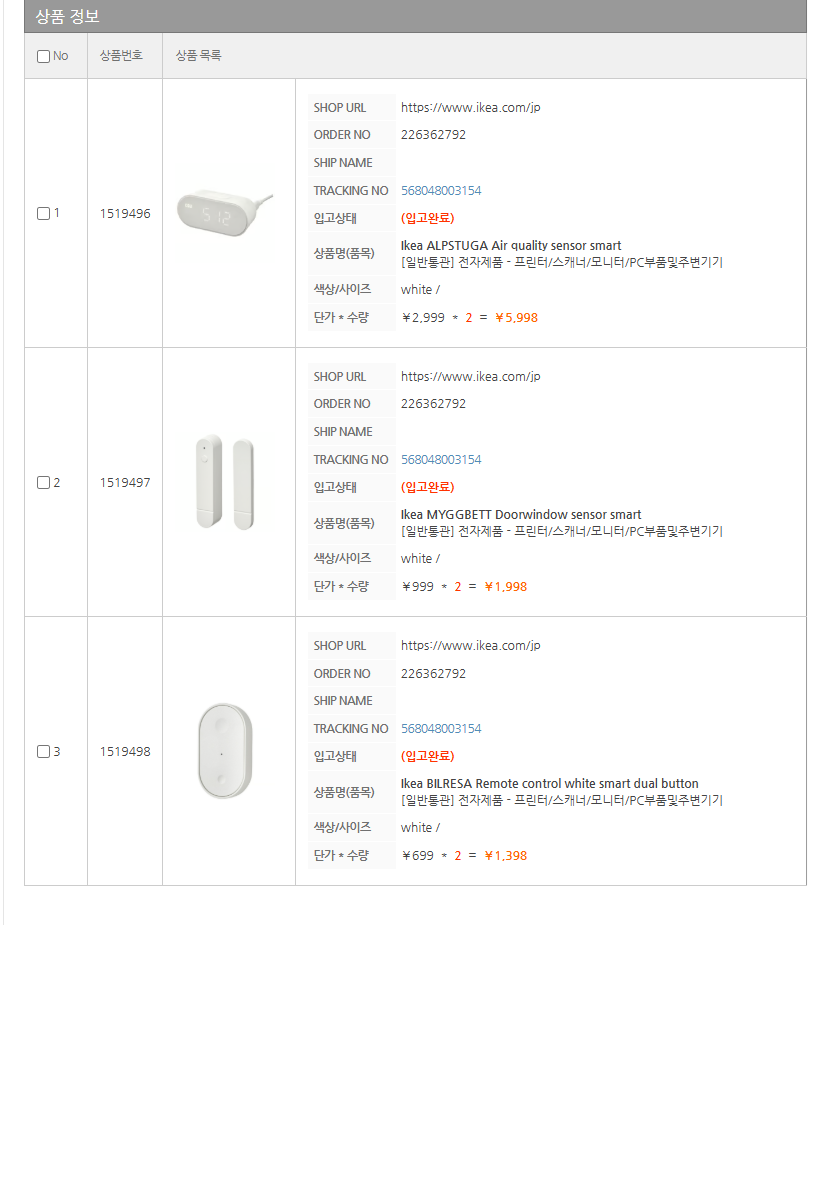
Task: Follow tracking number link for BILRESA item
Action: click(441, 728)
